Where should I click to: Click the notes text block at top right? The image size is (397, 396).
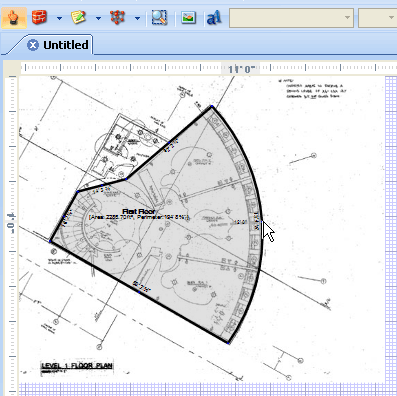coord(312,89)
